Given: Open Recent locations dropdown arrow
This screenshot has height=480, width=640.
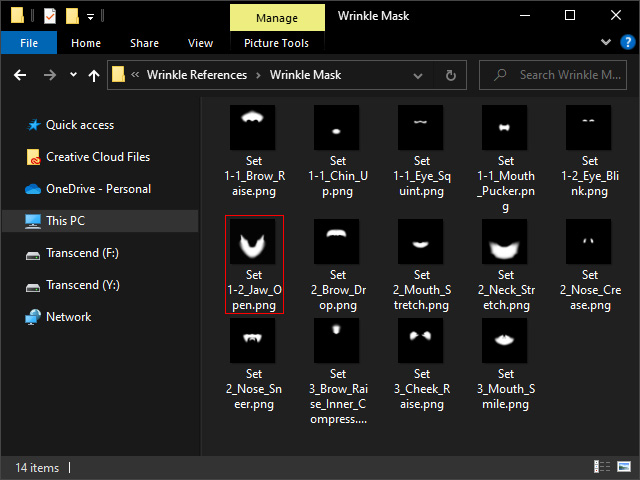Looking at the screenshot, I should (73, 75).
